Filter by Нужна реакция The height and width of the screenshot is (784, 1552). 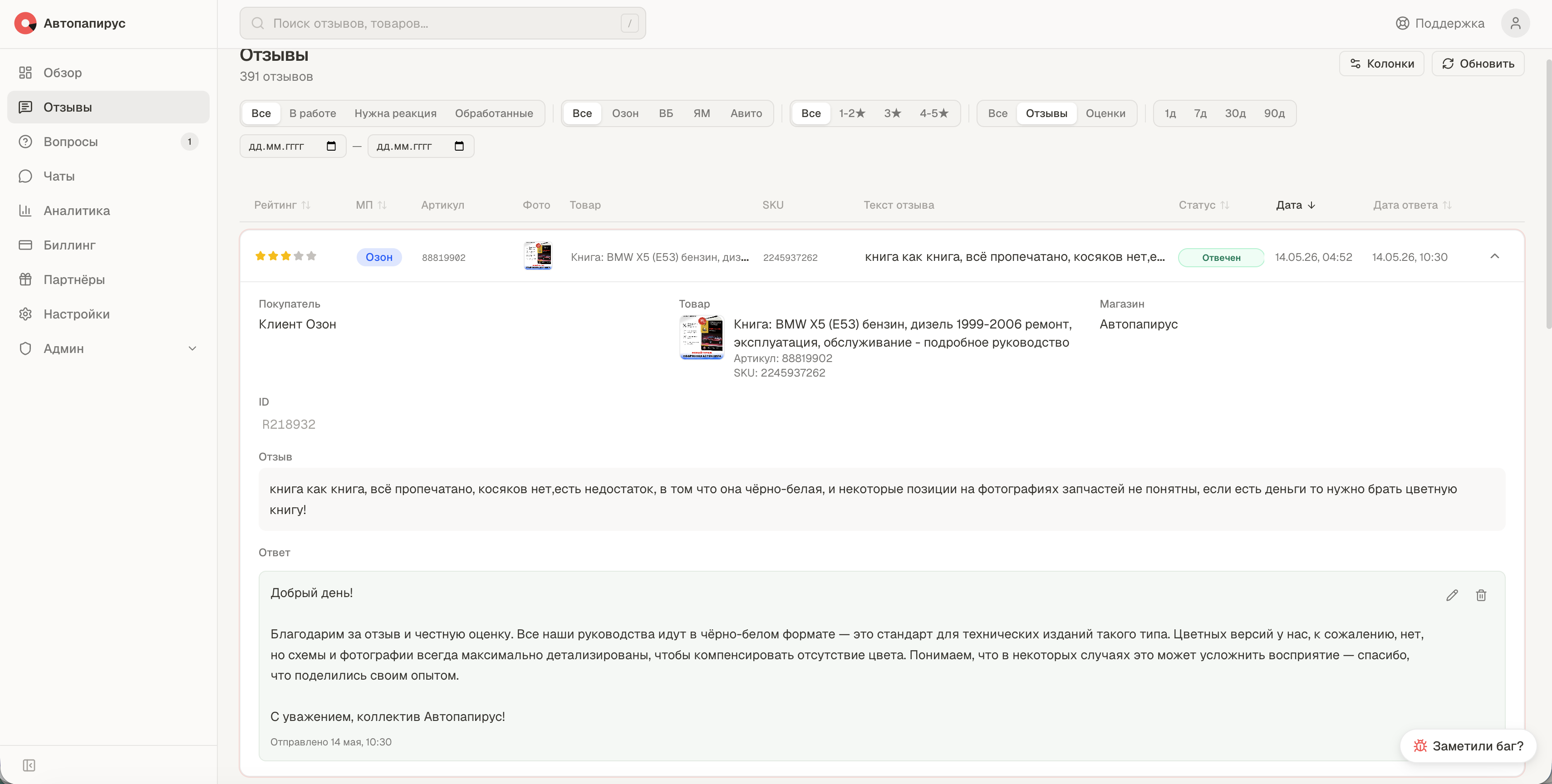point(395,113)
